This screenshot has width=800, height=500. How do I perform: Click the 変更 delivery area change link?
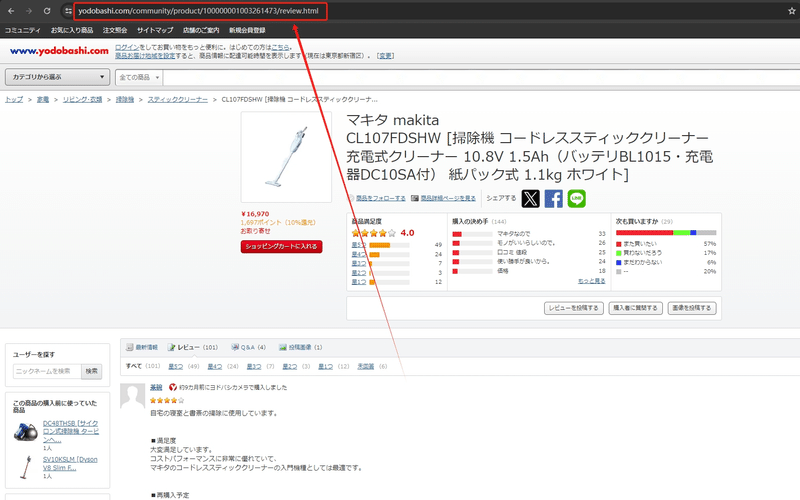(x=386, y=56)
